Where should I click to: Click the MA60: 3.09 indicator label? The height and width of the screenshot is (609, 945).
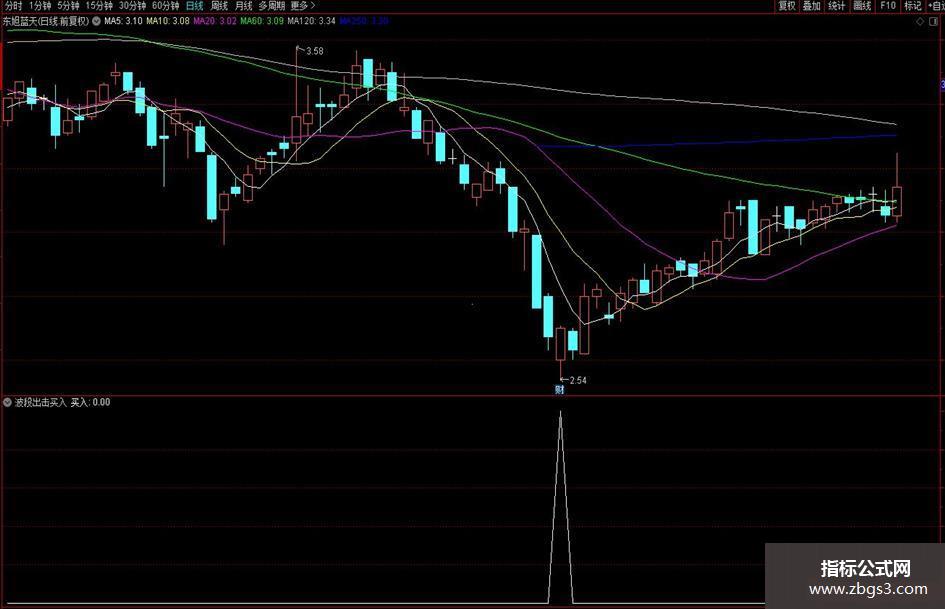click(x=262, y=21)
